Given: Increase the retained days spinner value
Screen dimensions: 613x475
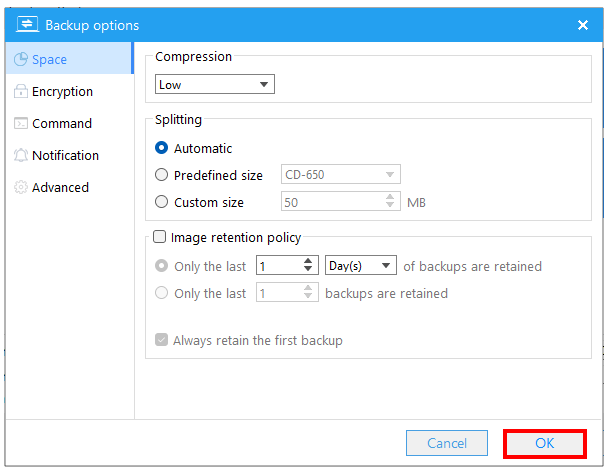Looking at the screenshot, I should click(x=308, y=260).
